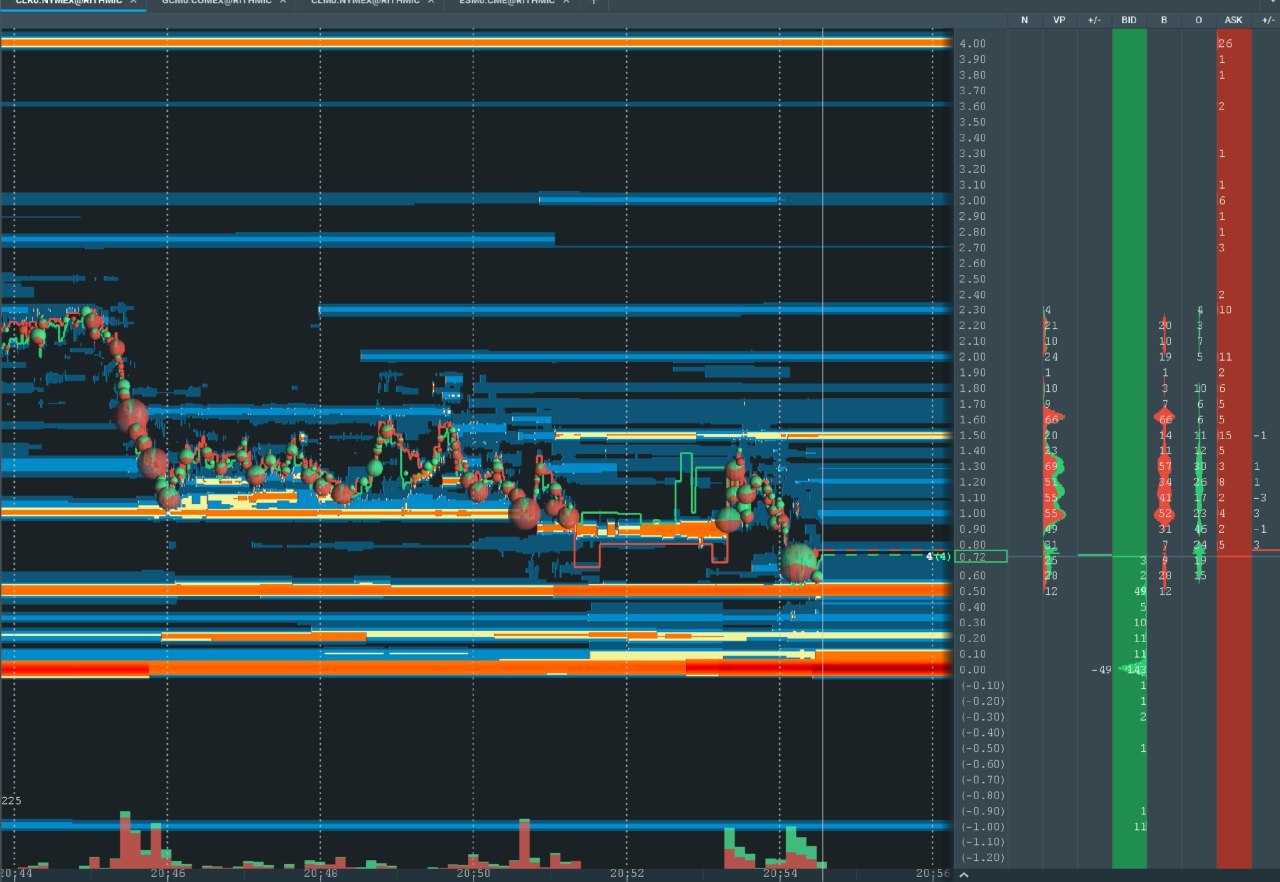This screenshot has height=882, width=1280.
Task: Click the 3.00 price level label
Action: (x=972, y=200)
